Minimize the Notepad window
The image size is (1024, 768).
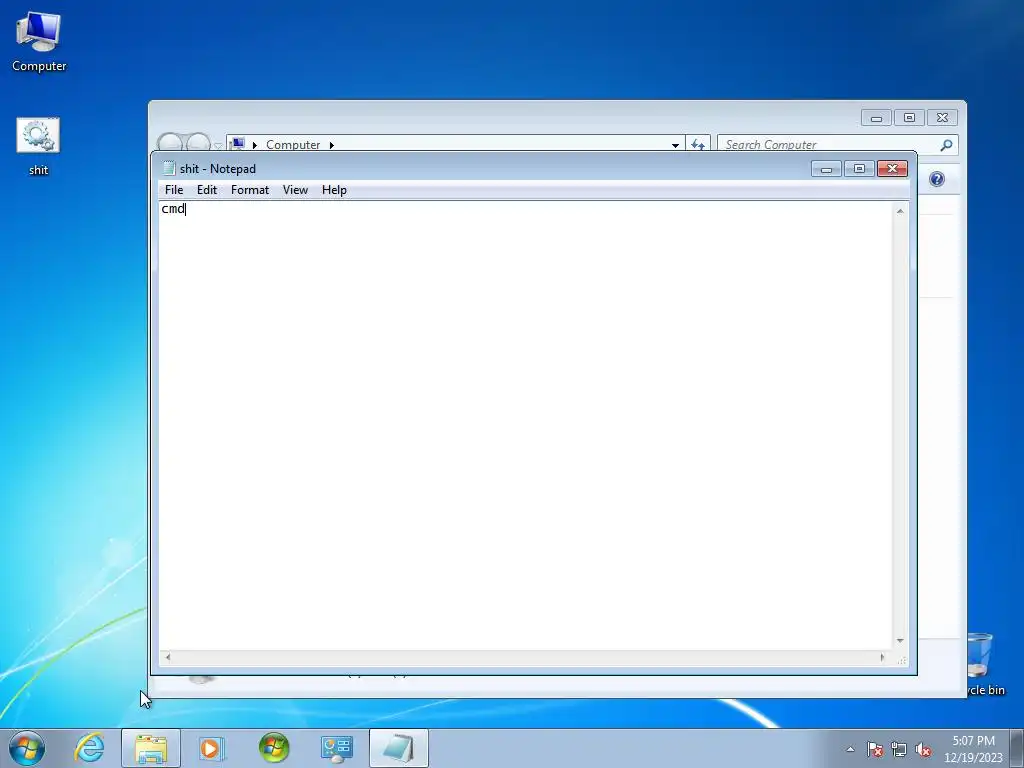(x=826, y=169)
